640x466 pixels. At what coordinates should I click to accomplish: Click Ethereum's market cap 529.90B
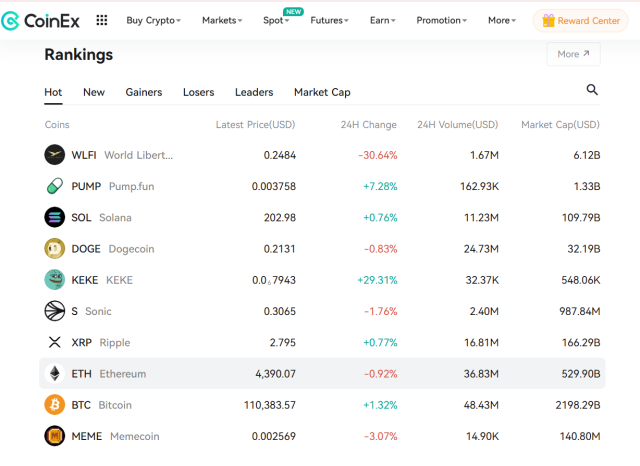coord(581,374)
